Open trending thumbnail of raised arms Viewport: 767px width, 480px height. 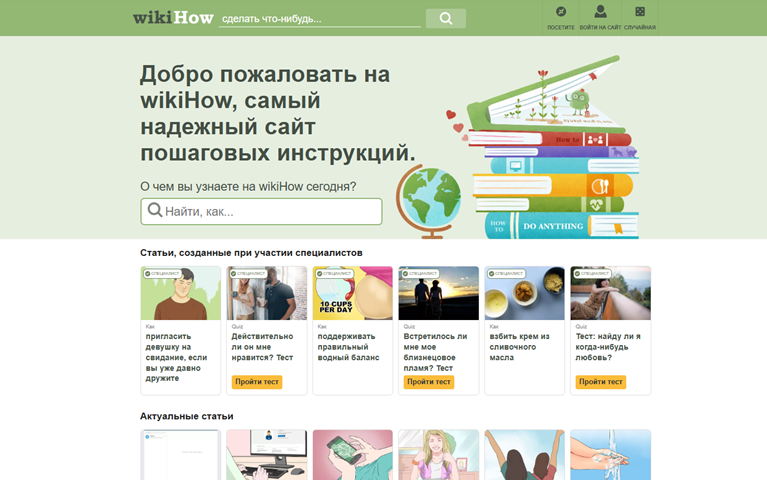(x=524, y=455)
